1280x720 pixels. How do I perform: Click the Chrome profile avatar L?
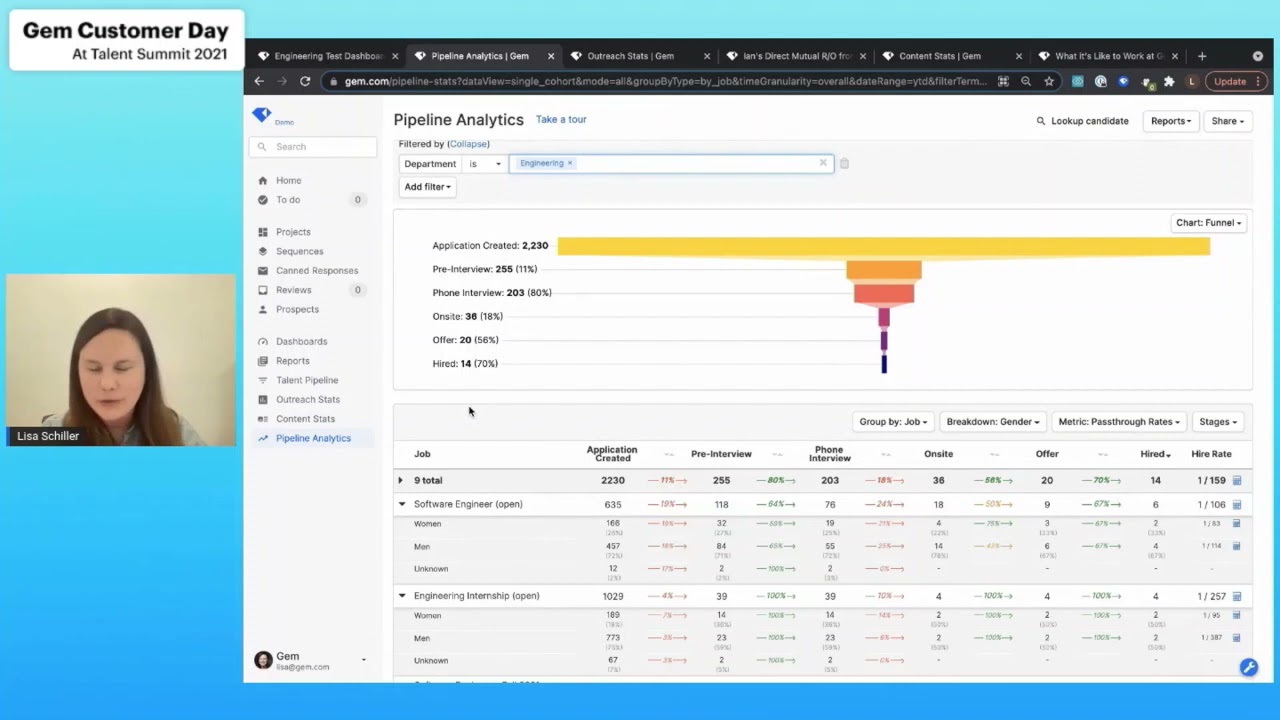click(x=1192, y=82)
